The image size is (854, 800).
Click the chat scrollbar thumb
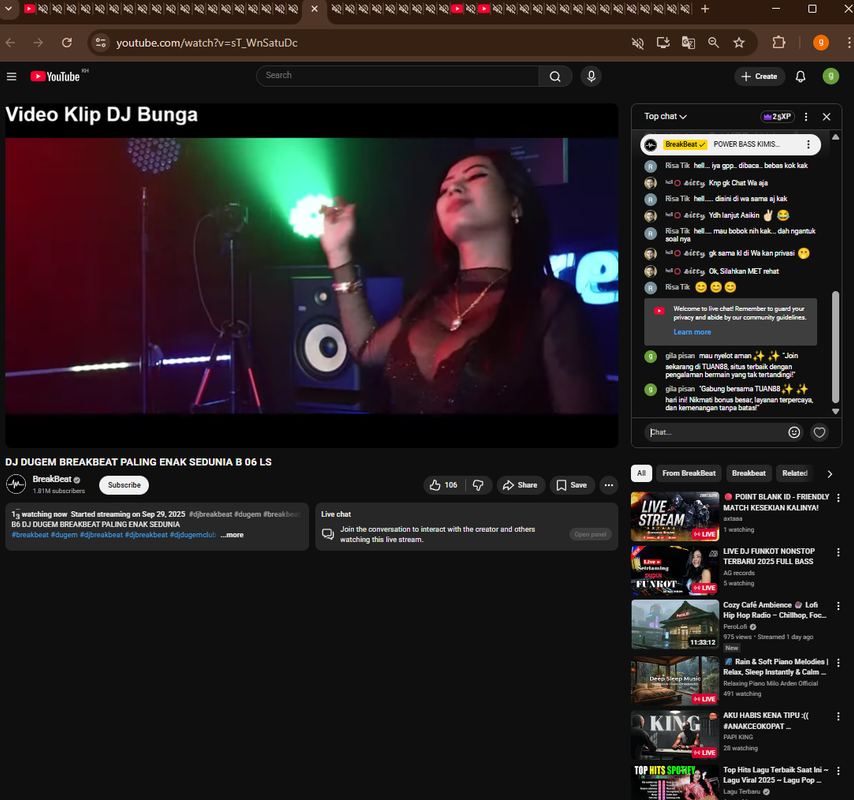835,347
